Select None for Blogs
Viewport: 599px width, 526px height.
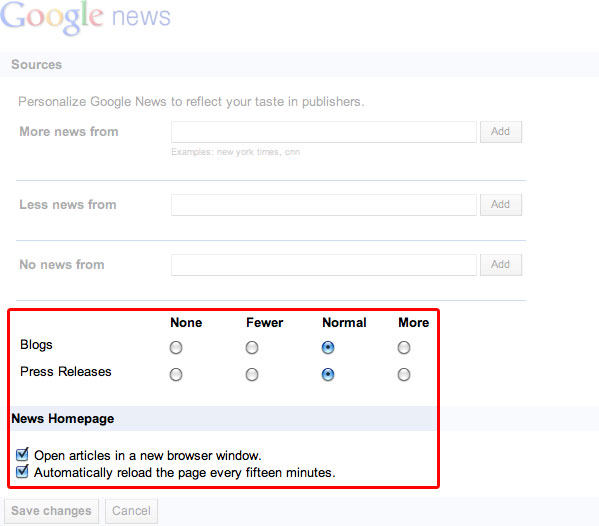click(176, 348)
